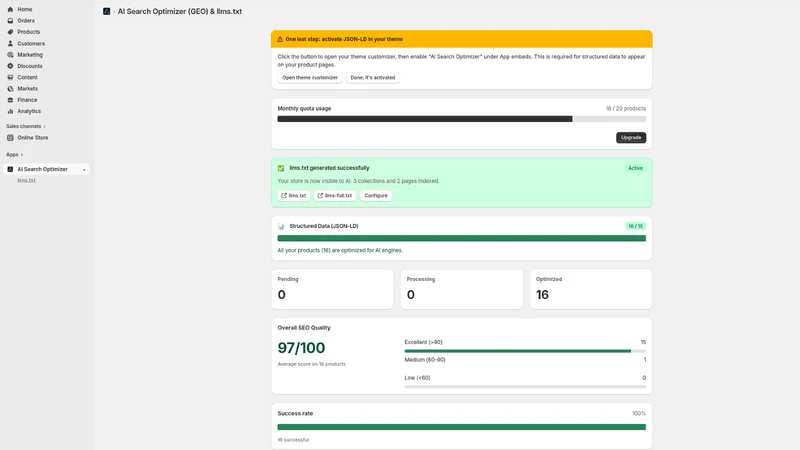Click the Online Store icon
The width and height of the screenshot is (800, 450).
tap(10, 137)
